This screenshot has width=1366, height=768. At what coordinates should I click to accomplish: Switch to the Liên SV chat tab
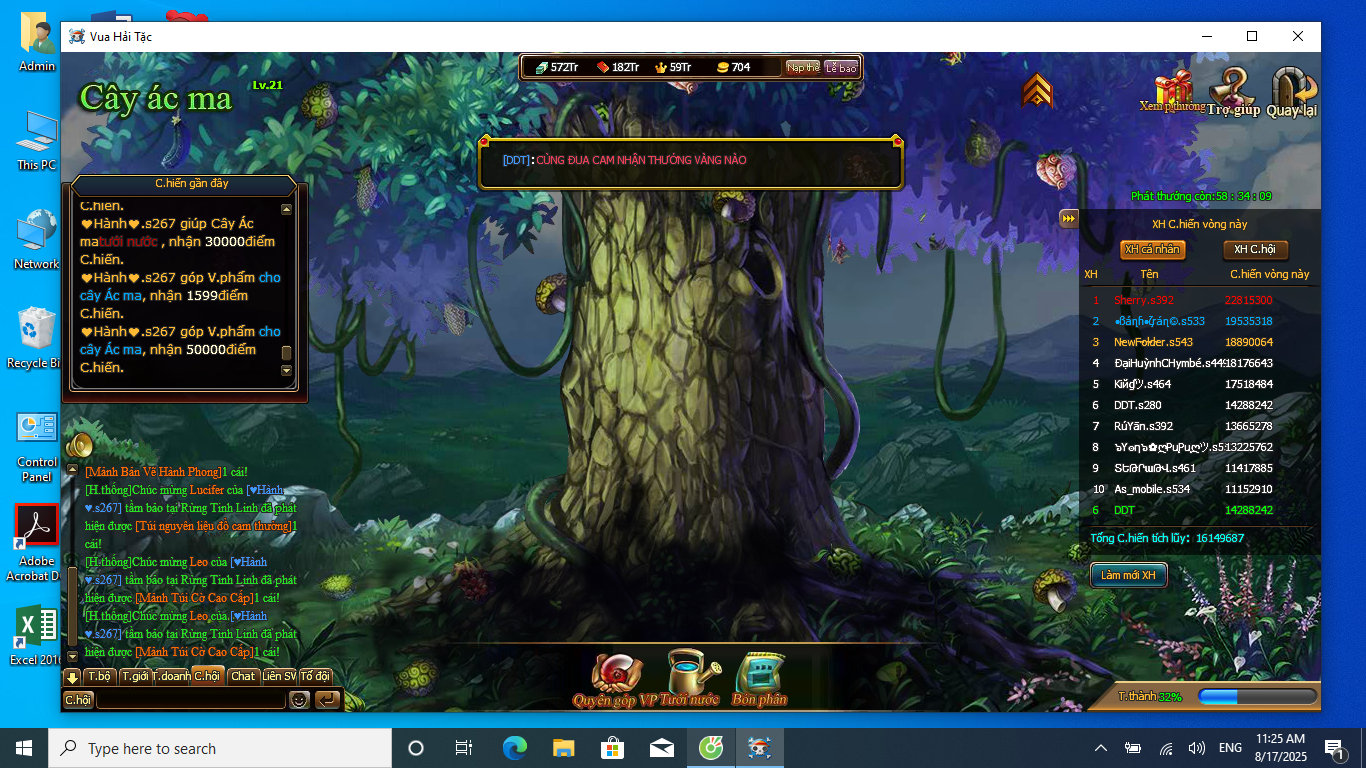coord(279,676)
